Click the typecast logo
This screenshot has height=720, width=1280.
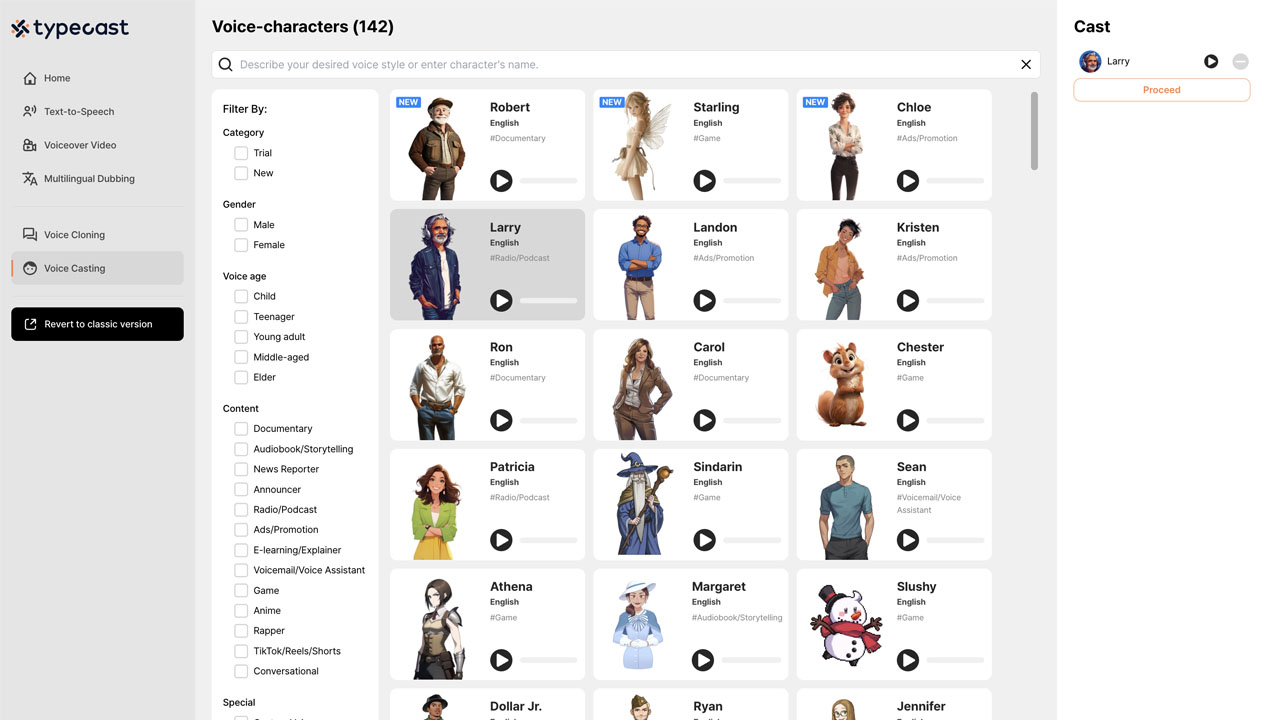(x=70, y=28)
